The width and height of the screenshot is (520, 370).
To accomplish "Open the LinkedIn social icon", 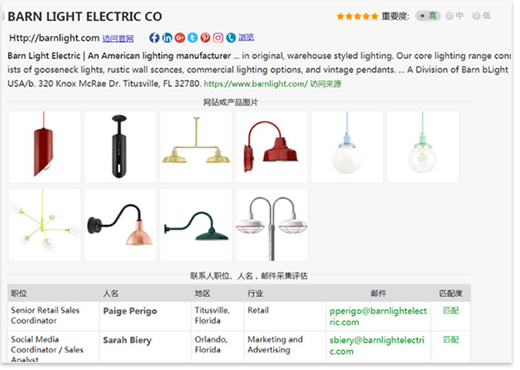I will [167, 38].
